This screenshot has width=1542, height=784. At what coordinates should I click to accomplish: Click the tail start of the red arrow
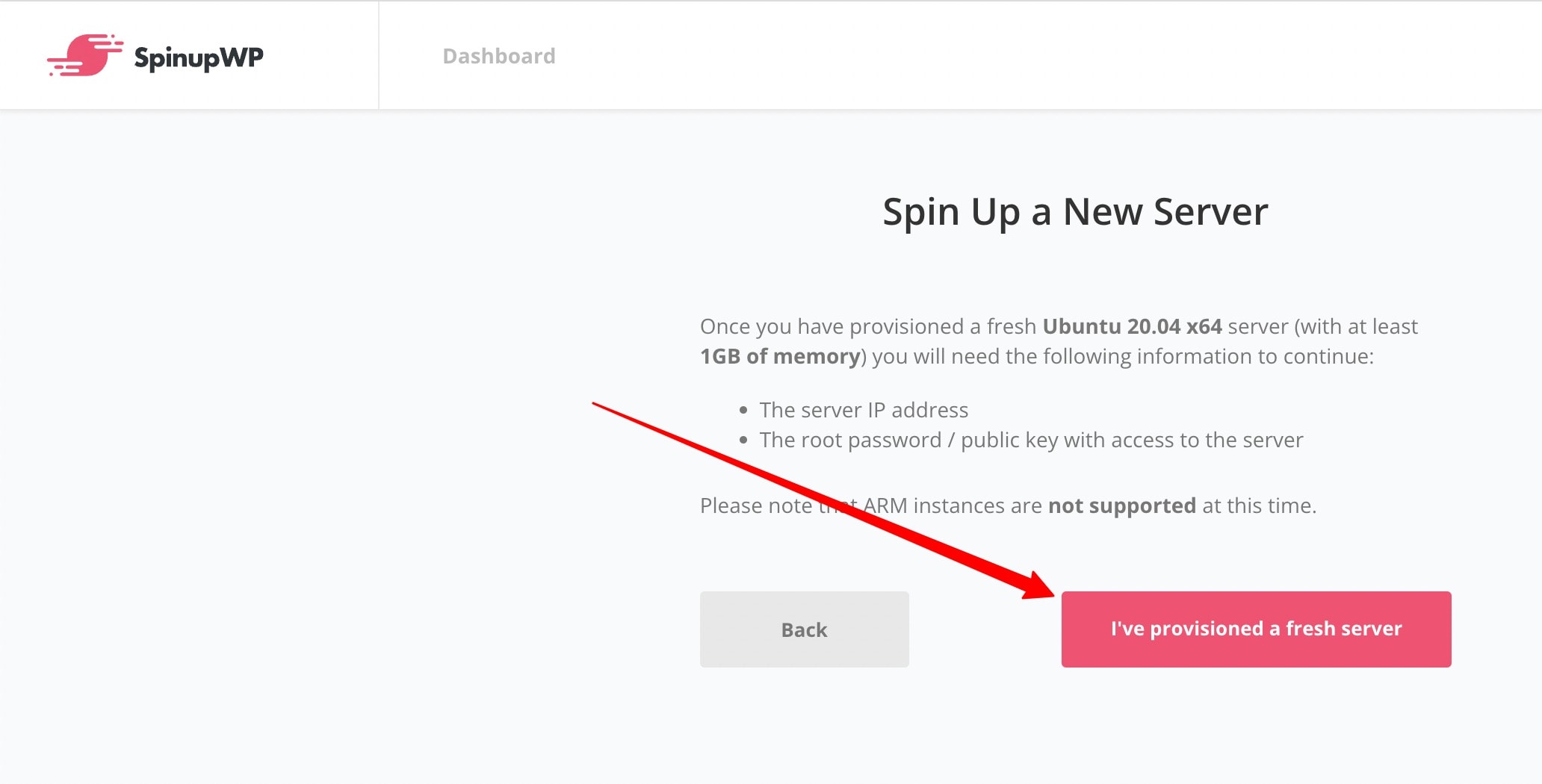coord(596,405)
